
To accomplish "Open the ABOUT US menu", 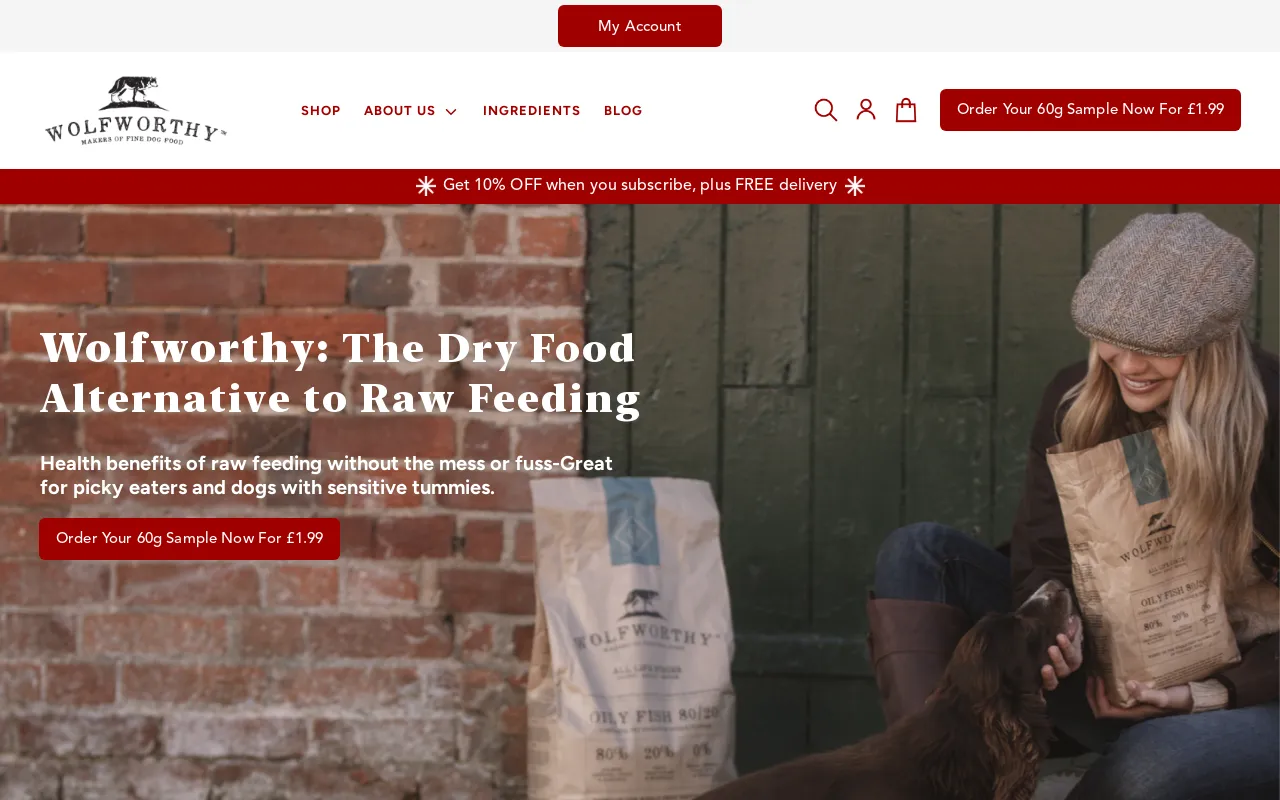I will click(x=400, y=111).
